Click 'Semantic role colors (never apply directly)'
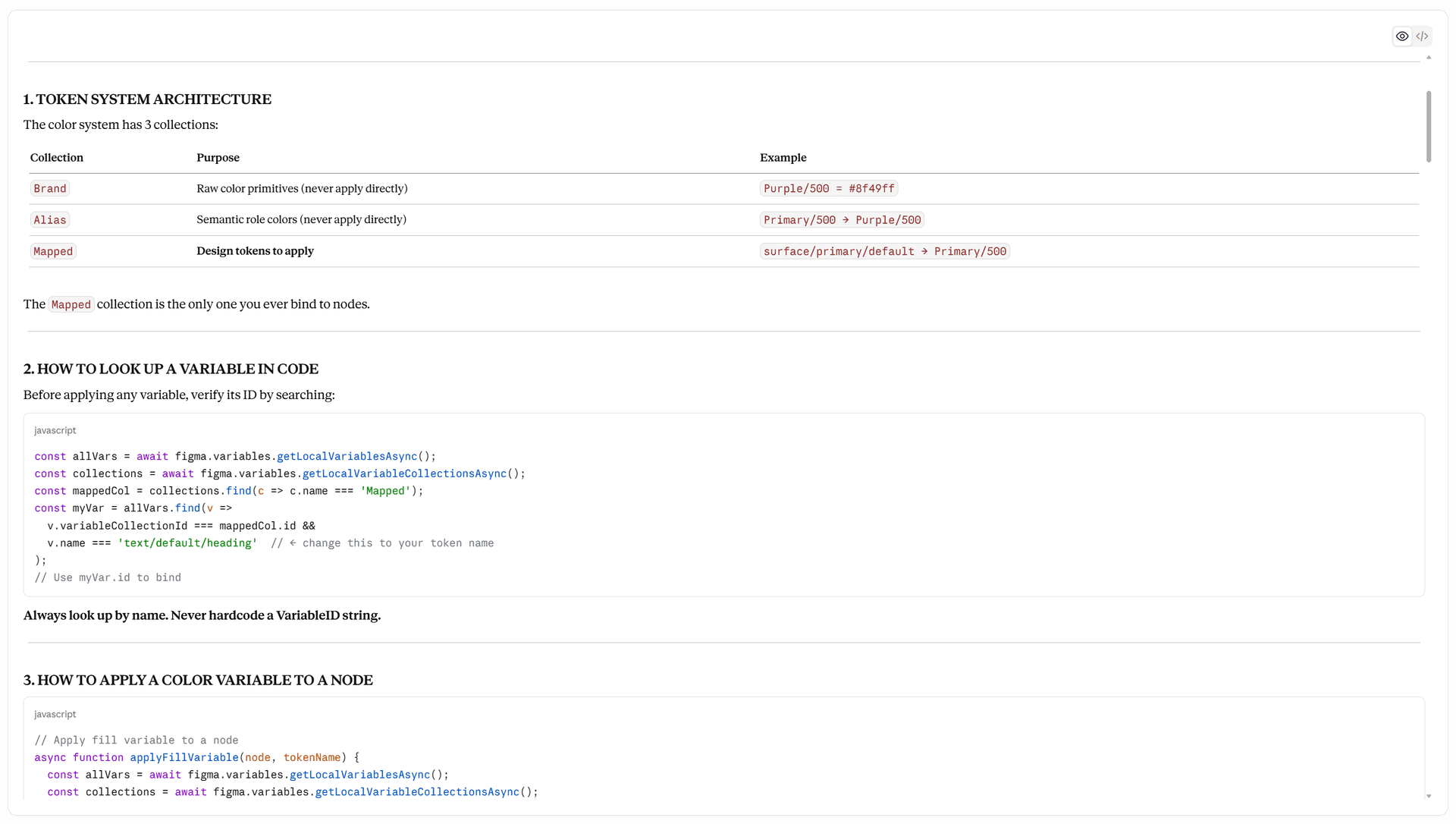The image size is (1456, 824). tap(301, 220)
